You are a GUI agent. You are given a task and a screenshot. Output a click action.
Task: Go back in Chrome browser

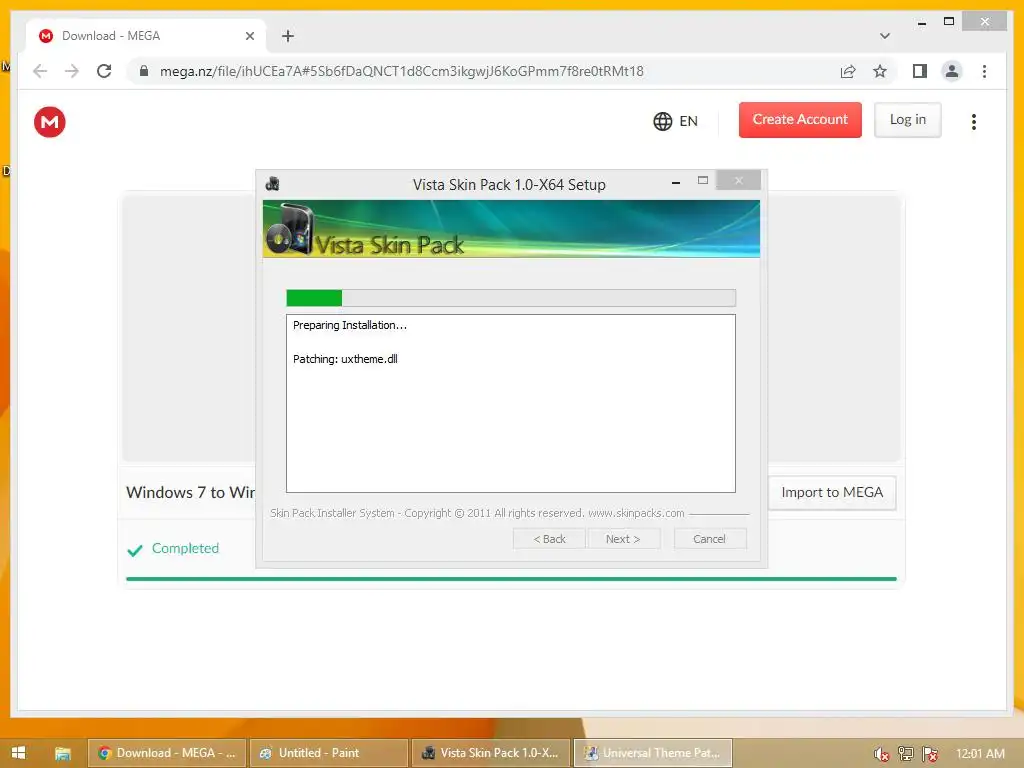click(x=40, y=71)
